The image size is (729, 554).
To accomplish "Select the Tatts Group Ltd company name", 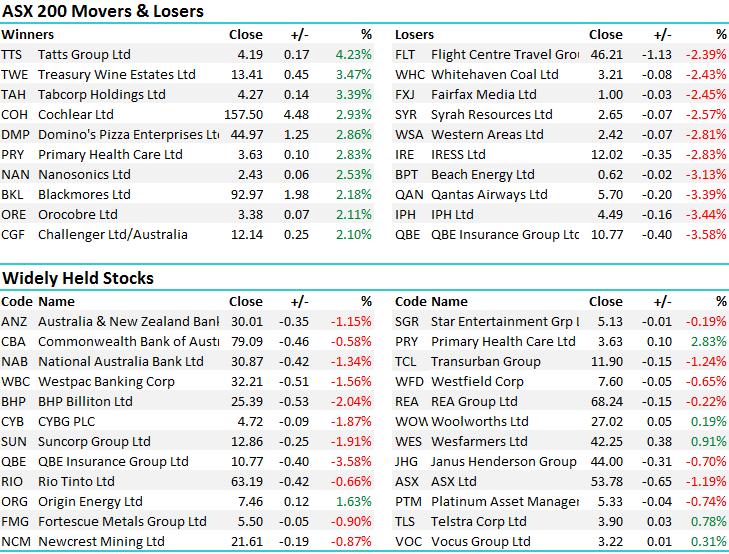I will 84,55.
